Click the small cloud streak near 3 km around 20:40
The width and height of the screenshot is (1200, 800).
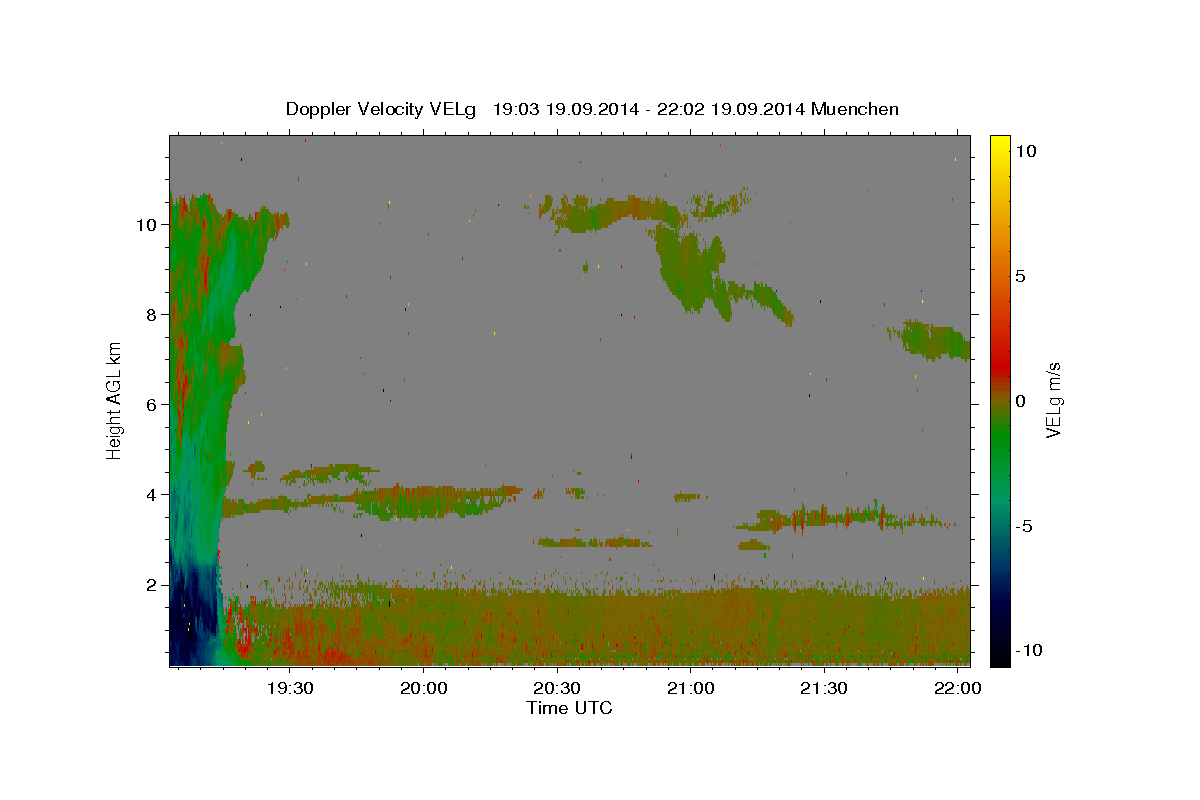coord(594,542)
